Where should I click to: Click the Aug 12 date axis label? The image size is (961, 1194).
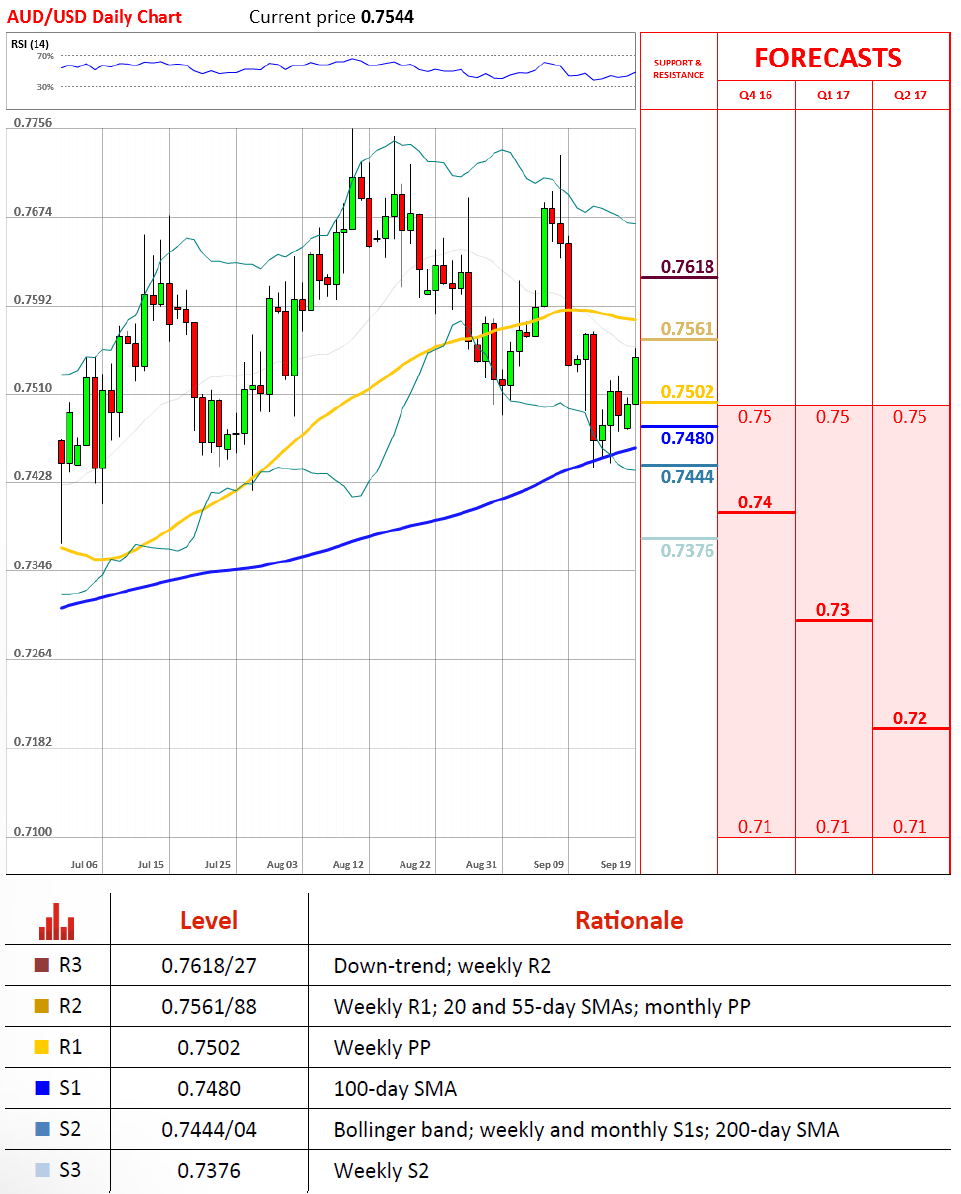[x=348, y=864]
